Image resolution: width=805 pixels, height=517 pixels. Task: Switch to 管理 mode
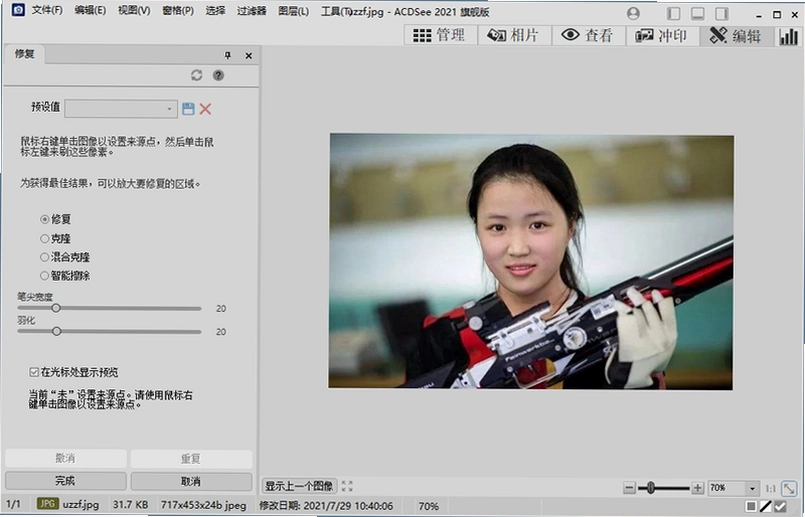(440, 35)
